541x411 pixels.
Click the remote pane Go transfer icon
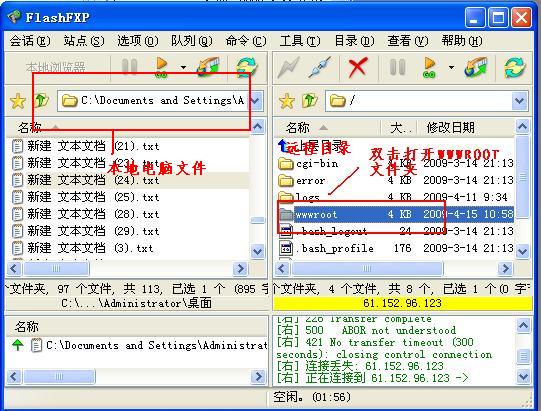[x=429, y=67]
